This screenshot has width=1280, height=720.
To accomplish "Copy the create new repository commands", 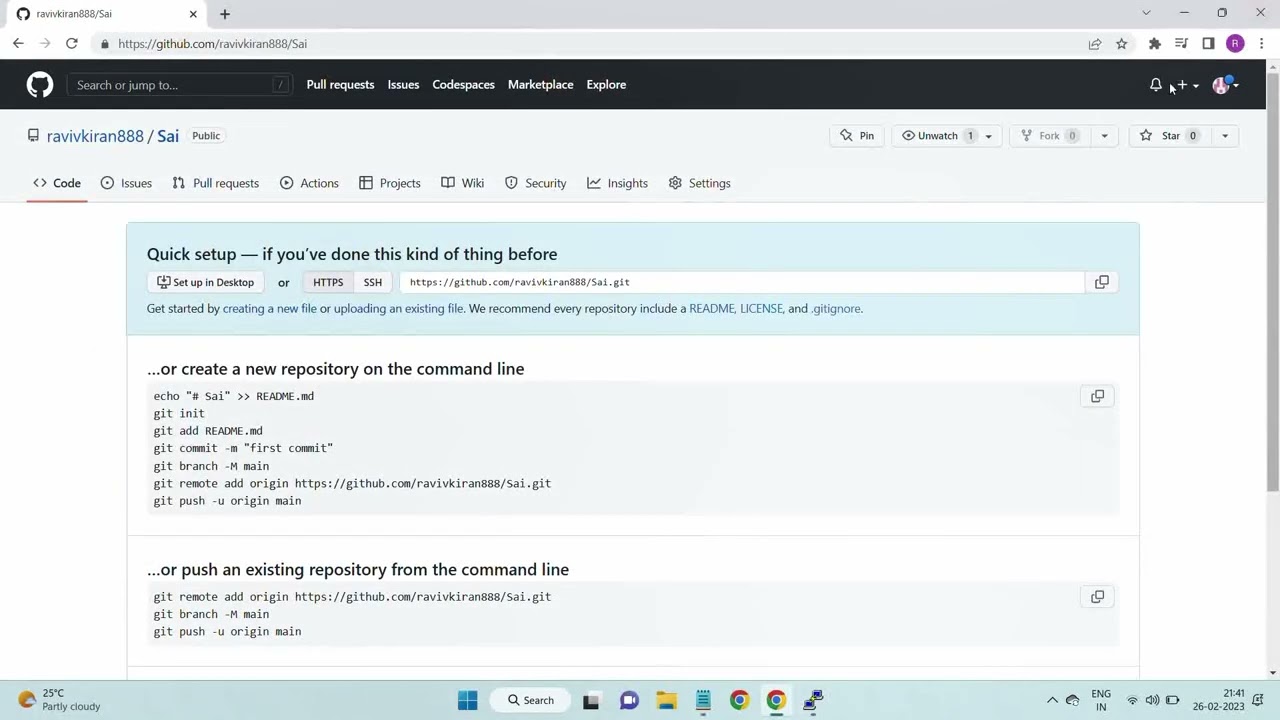I will pyautogui.click(x=1098, y=396).
